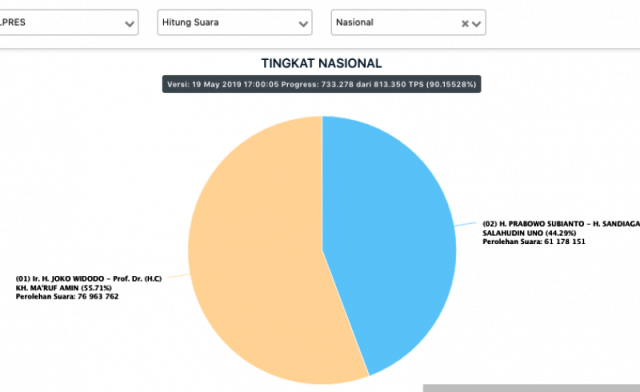
Task: Clear the Nasional selection with the X icon
Action: coord(465,24)
